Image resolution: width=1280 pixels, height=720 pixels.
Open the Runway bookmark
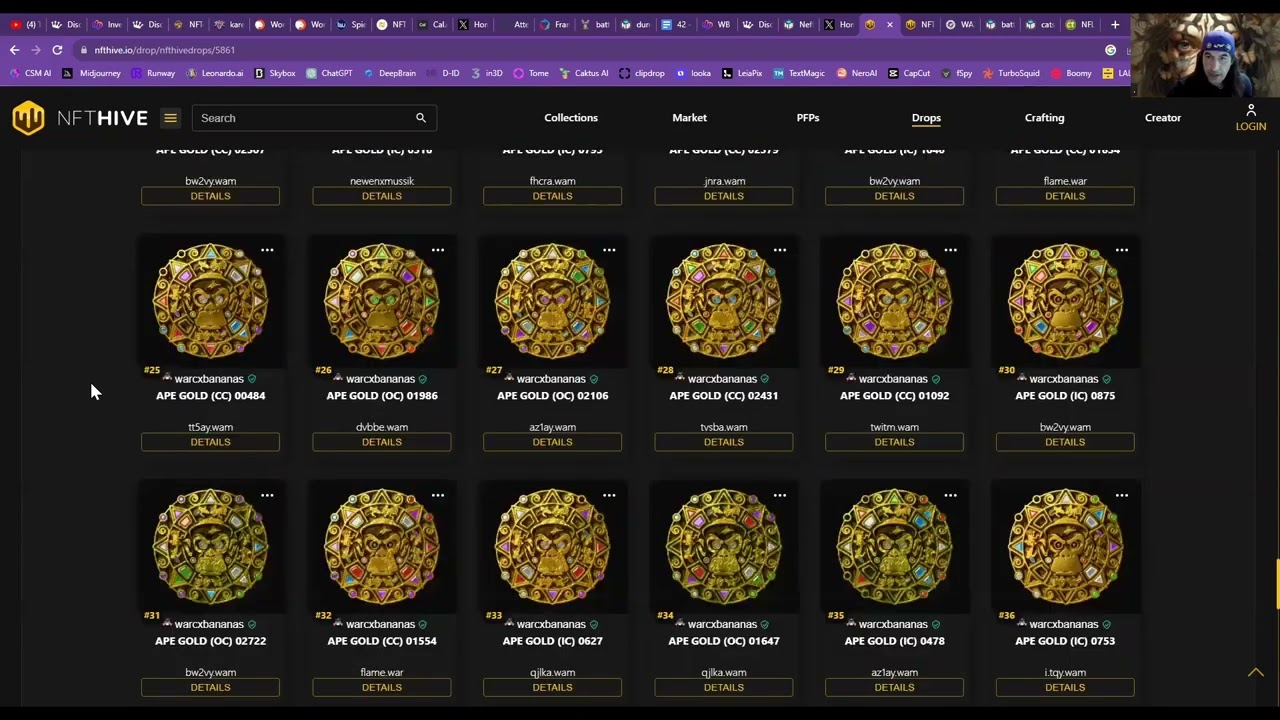153,73
